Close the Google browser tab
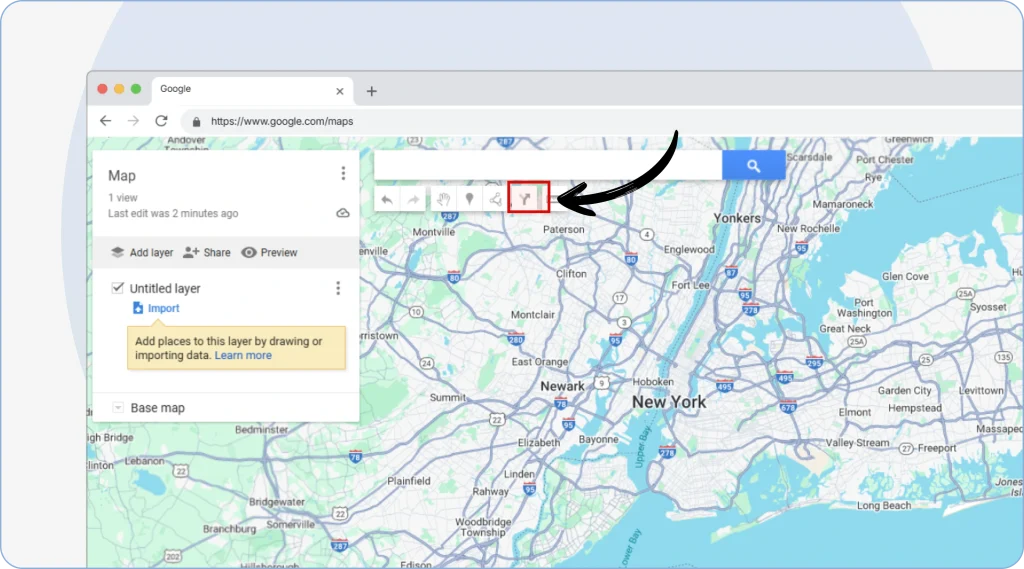The width and height of the screenshot is (1024, 569). point(340,91)
